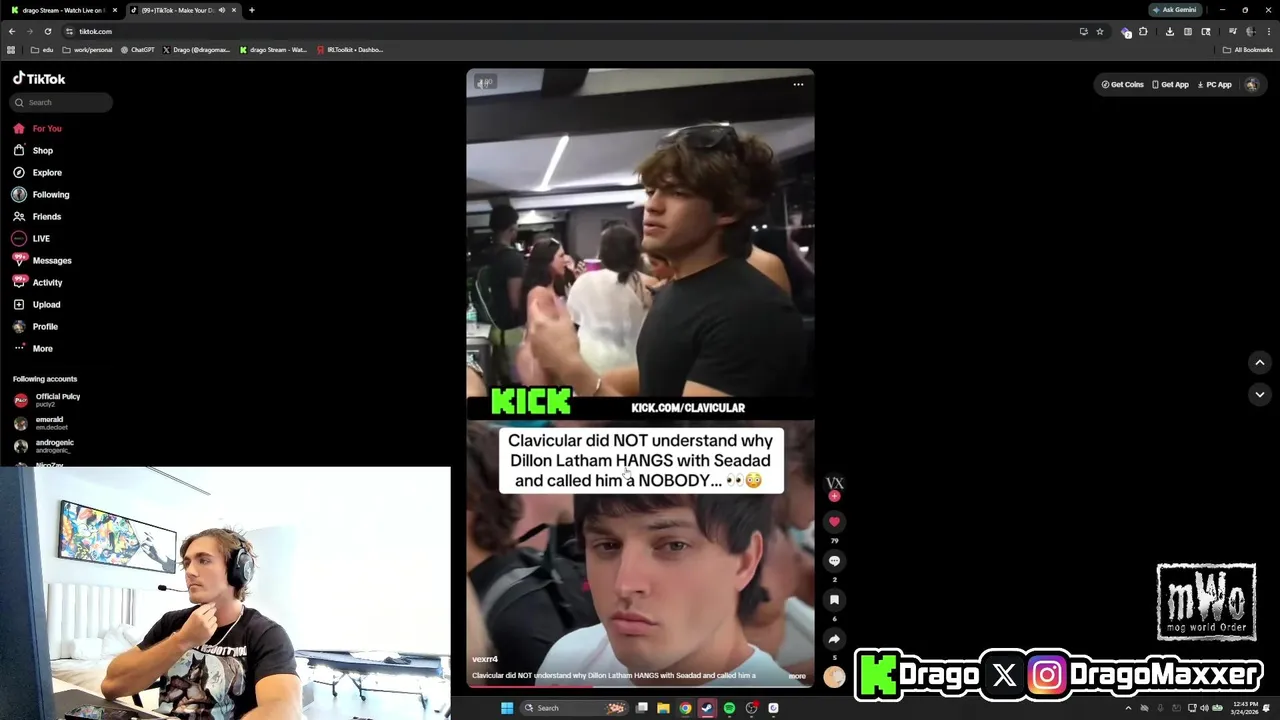The width and height of the screenshot is (1280, 720).
Task: Follow creator via red plus badge
Action: pyautogui.click(x=834, y=496)
